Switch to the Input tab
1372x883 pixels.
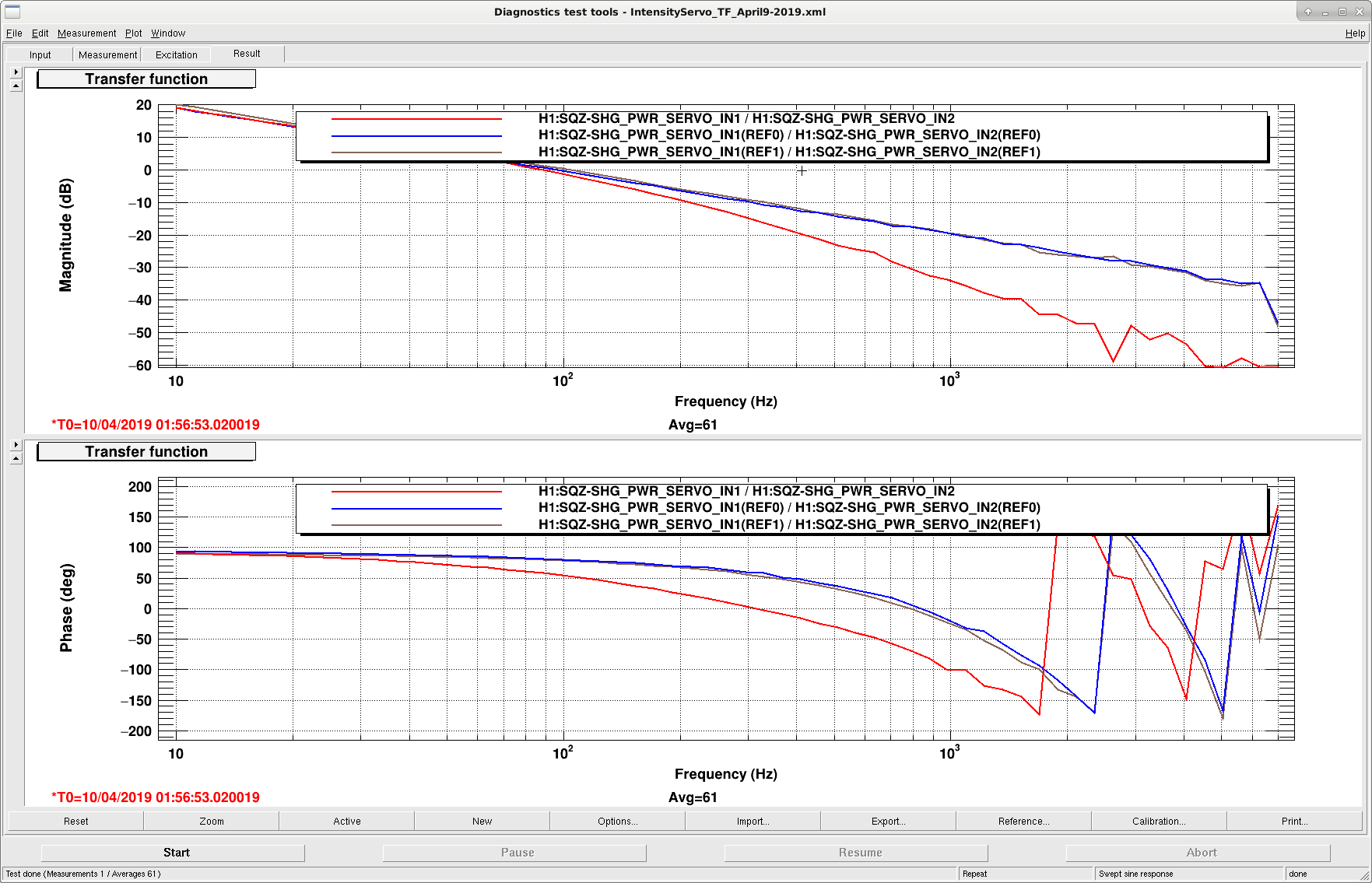click(x=40, y=54)
